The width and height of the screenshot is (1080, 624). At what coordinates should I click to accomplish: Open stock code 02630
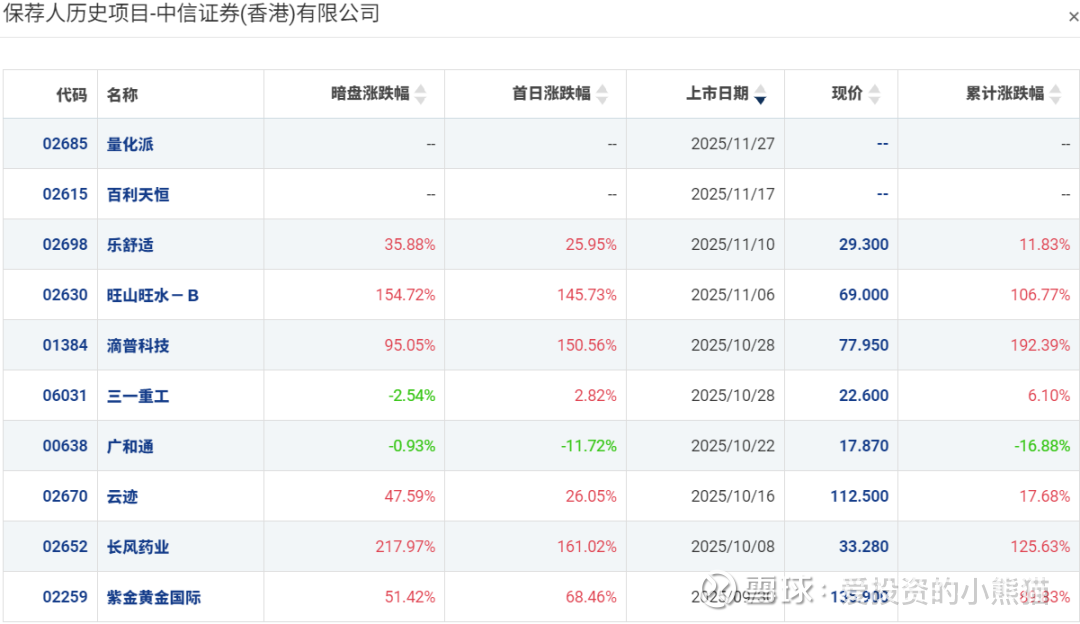(x=65, y=295)
